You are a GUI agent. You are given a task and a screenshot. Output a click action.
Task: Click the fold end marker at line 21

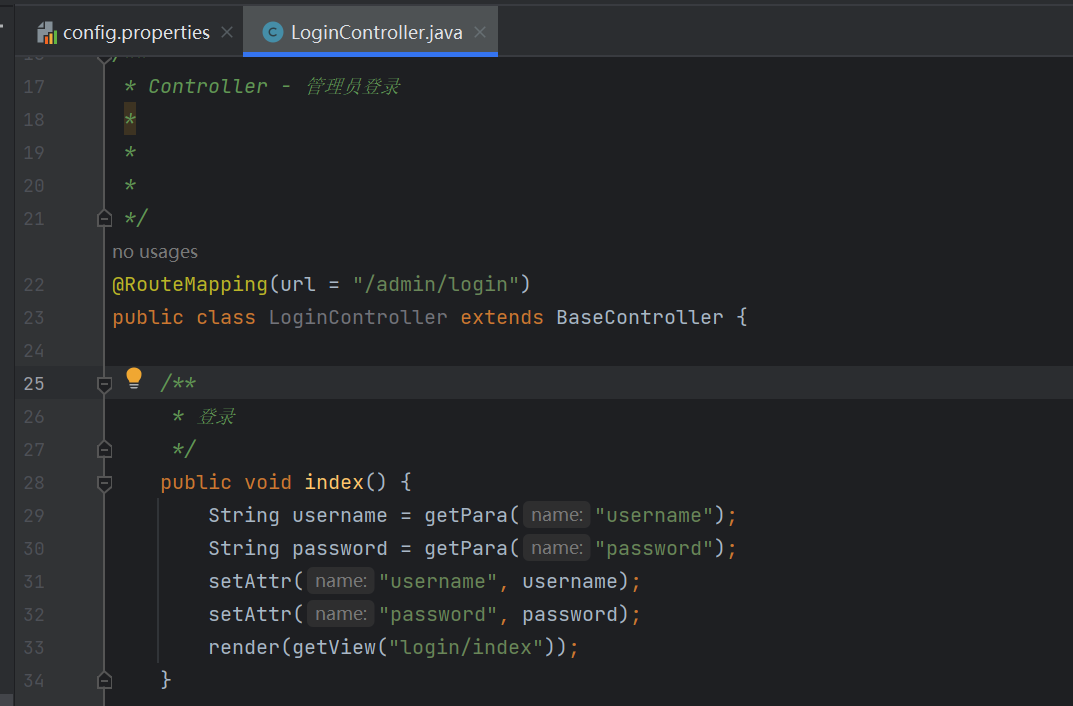104,218
